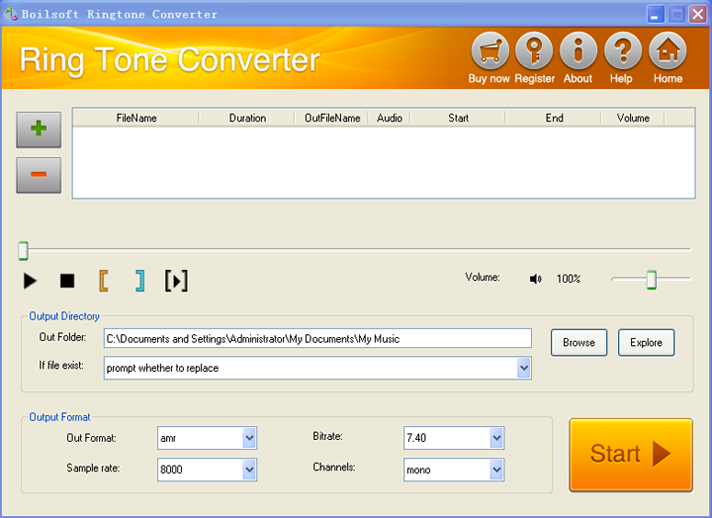Click the Buy now cart icon
Viewport: 712px width, 518px height.
[x=490, y=50]
